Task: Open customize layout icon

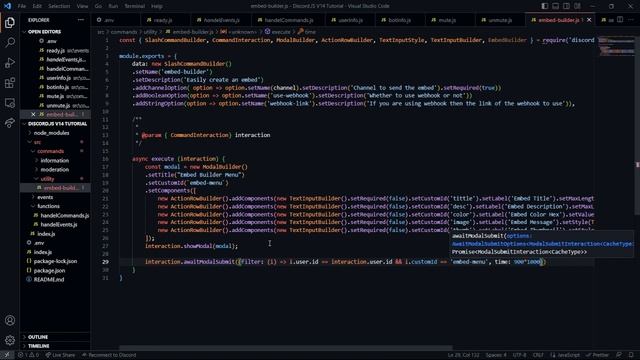Action: tap(578, 6)
